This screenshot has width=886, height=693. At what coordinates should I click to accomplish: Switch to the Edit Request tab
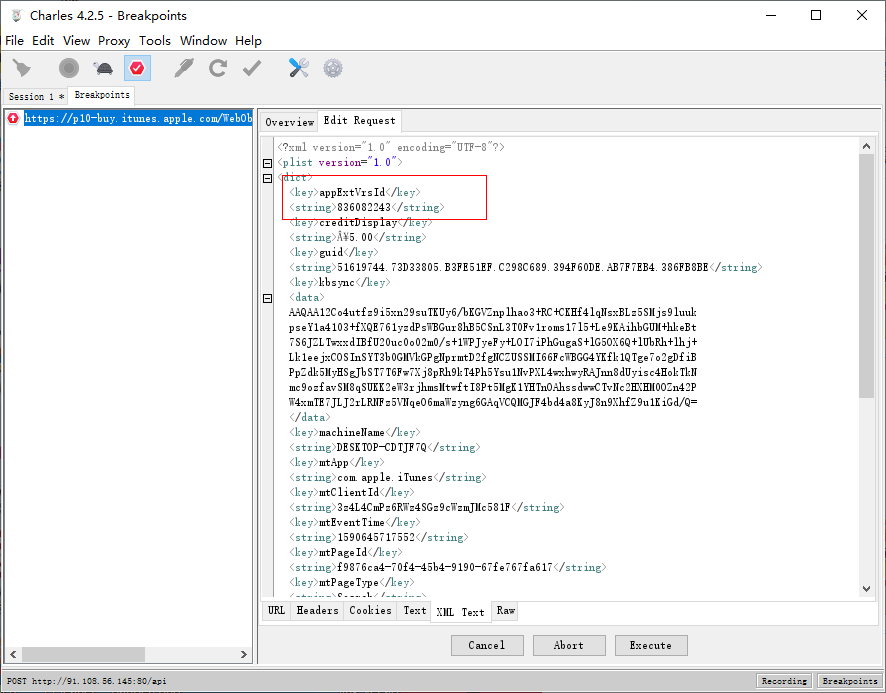tap(359, 121)
